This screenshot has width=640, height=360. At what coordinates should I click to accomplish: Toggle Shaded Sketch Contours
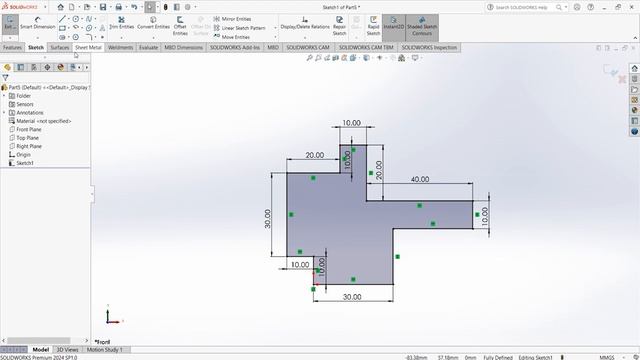[x=422, y=27]
